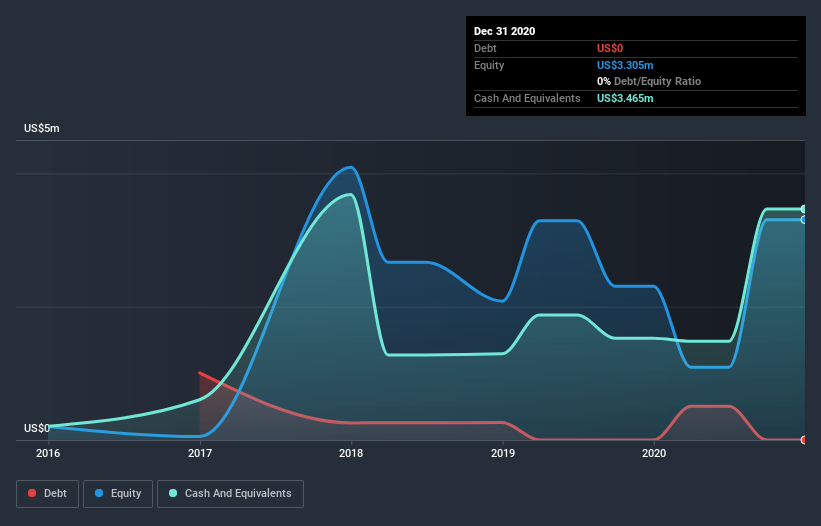
Task: Click the 2018 x-axis label
Action: 351,453
